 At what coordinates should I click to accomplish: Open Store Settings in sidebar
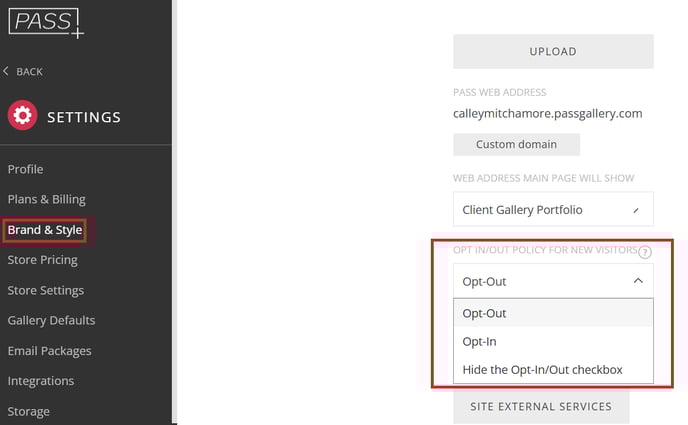click(x=46, y=290)
